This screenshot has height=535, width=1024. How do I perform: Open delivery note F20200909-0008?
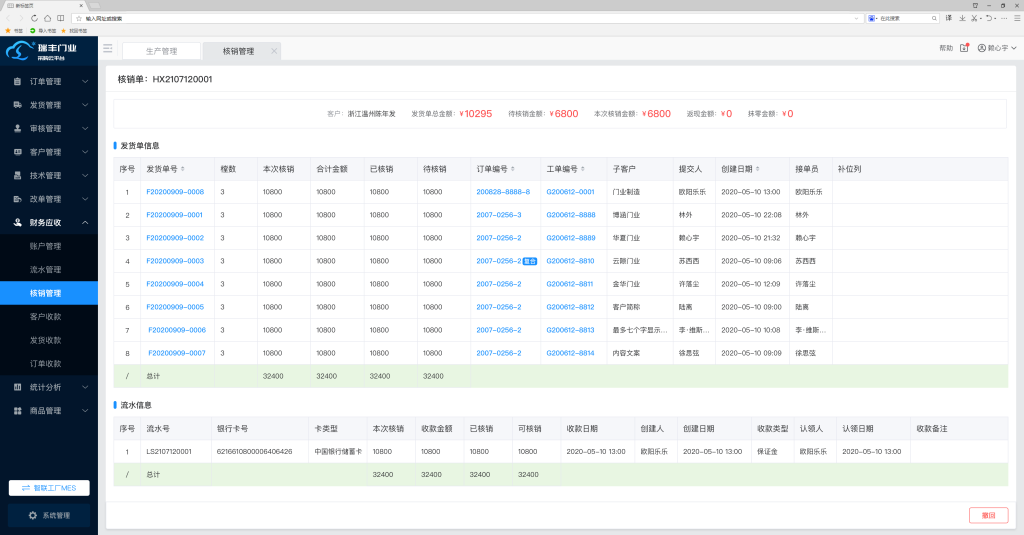[175, 192]
